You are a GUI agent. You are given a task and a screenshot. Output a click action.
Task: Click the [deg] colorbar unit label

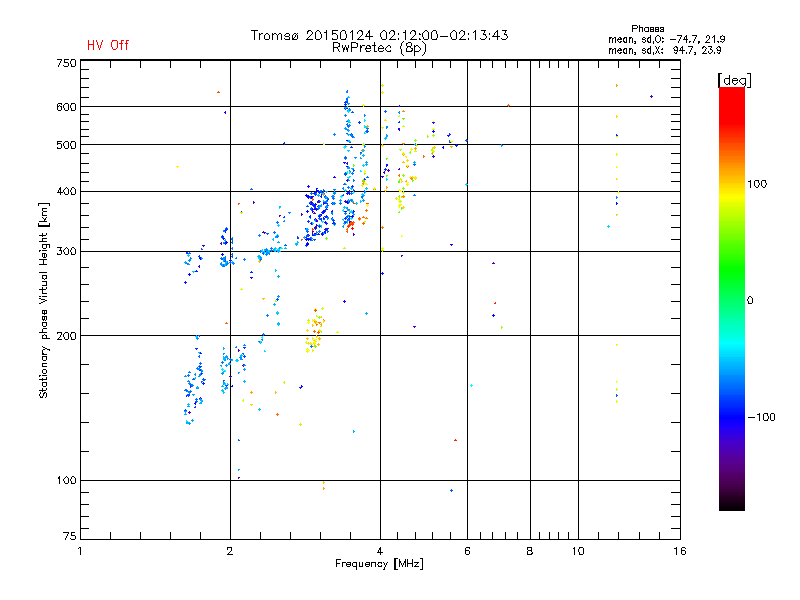click(x=735, y=80)
